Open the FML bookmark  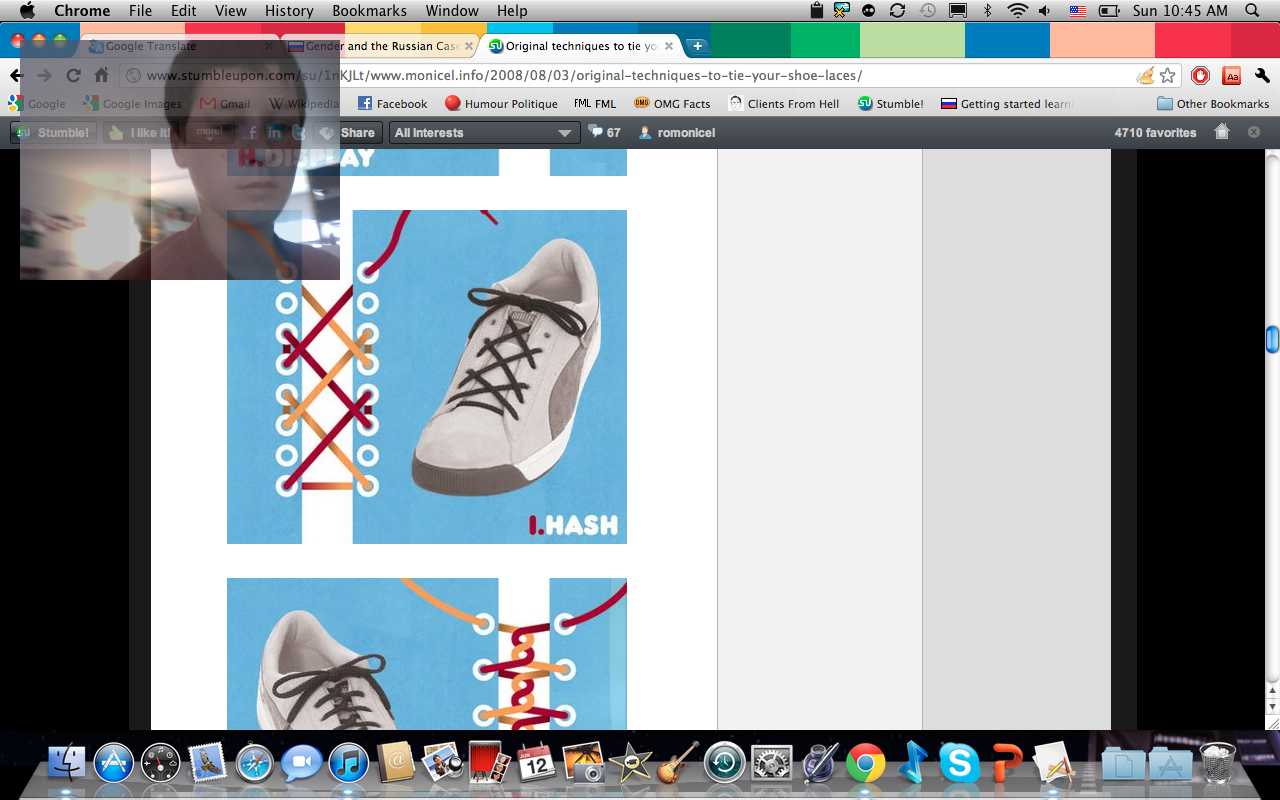(595, 103)
